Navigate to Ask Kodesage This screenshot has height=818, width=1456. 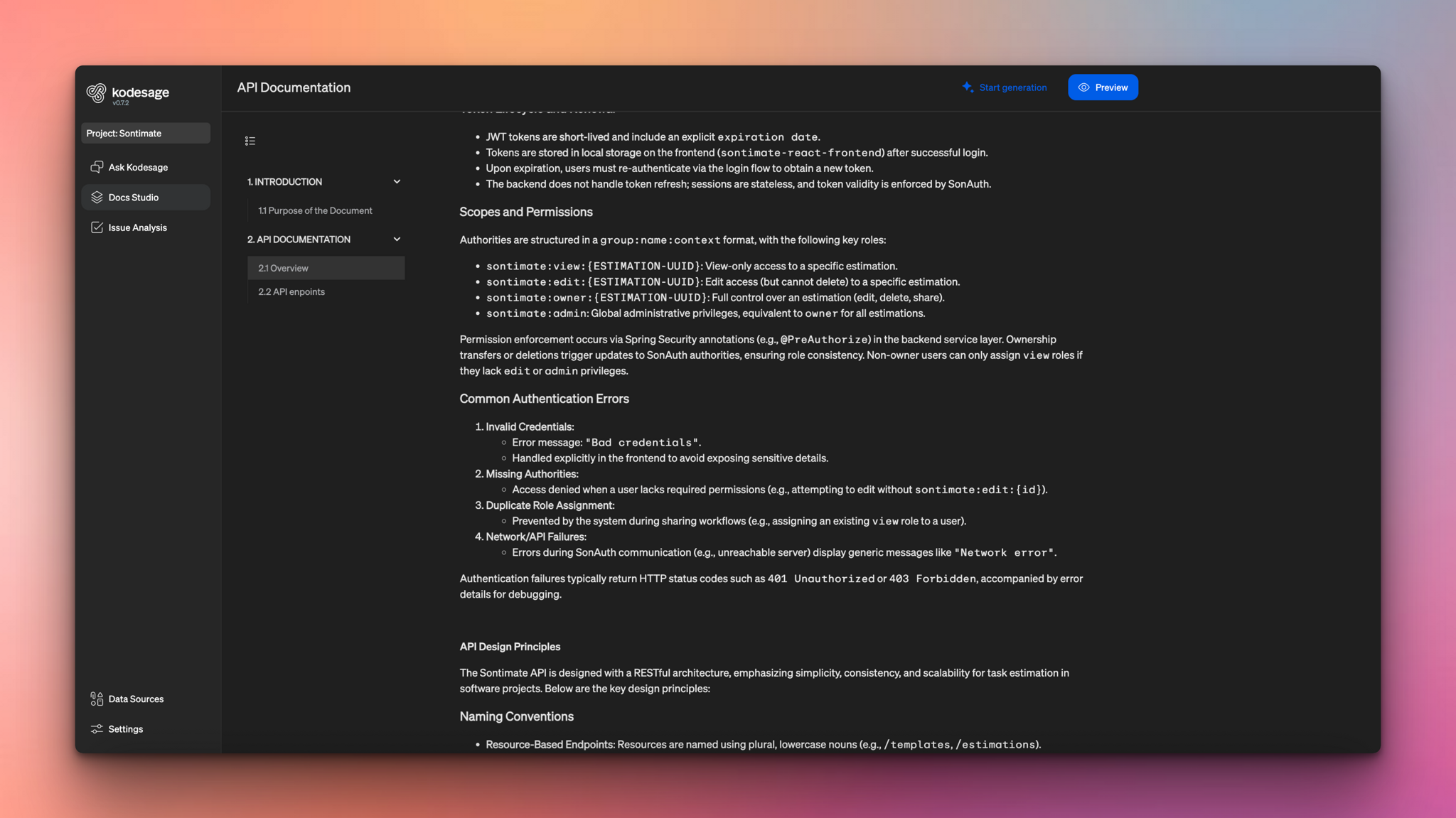click(138, 166)
